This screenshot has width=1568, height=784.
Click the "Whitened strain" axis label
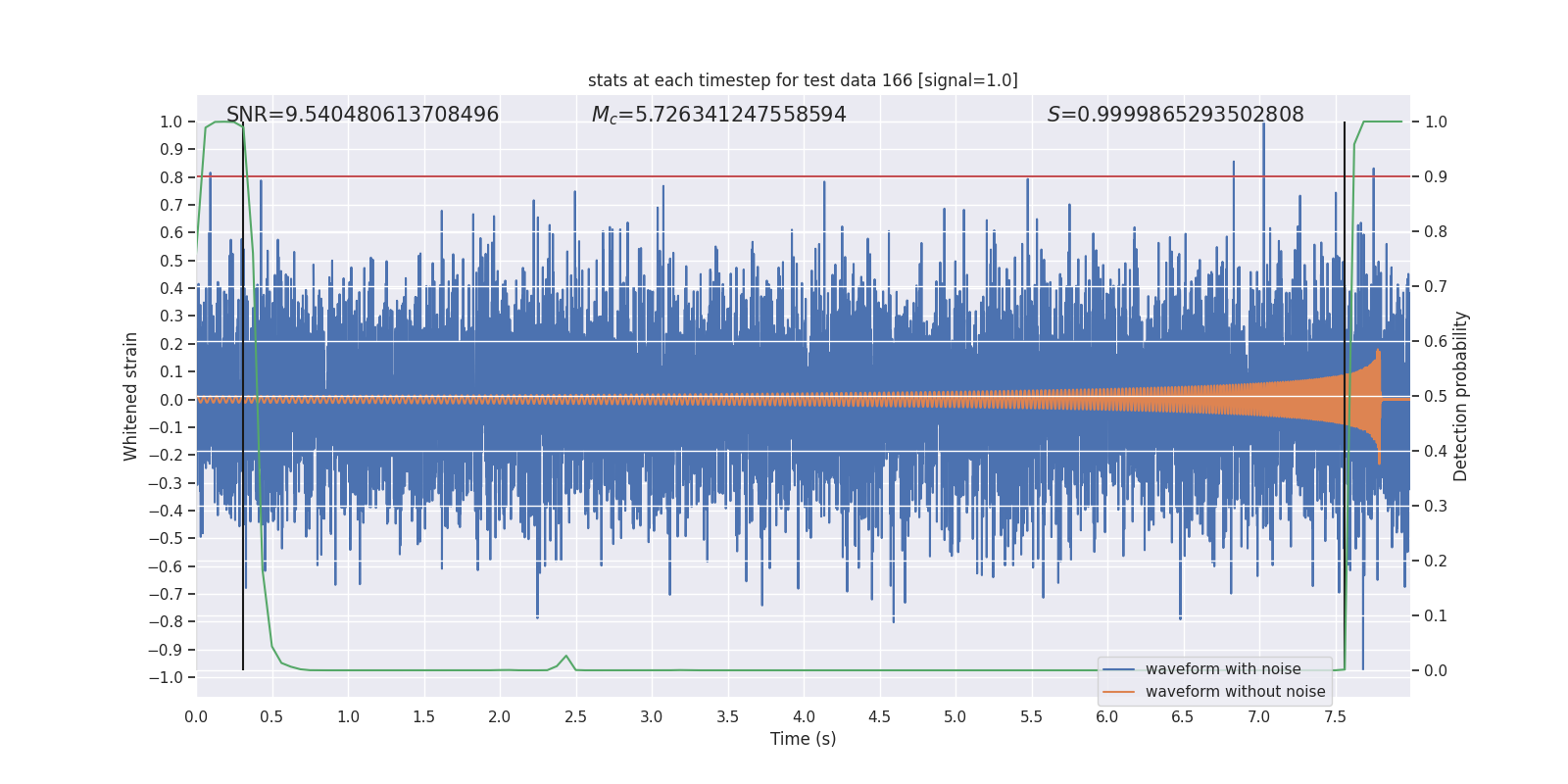tap(130, 396)
